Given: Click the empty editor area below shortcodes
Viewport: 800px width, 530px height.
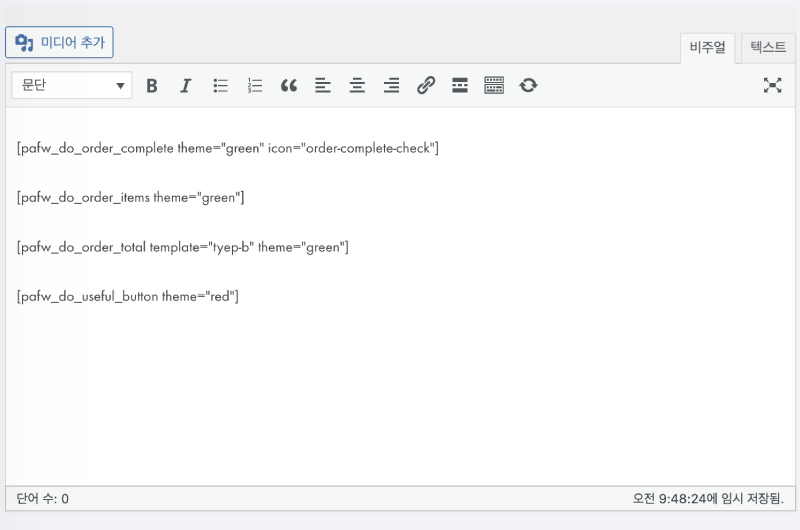Looking at the screenshot, I should [400, 400].
